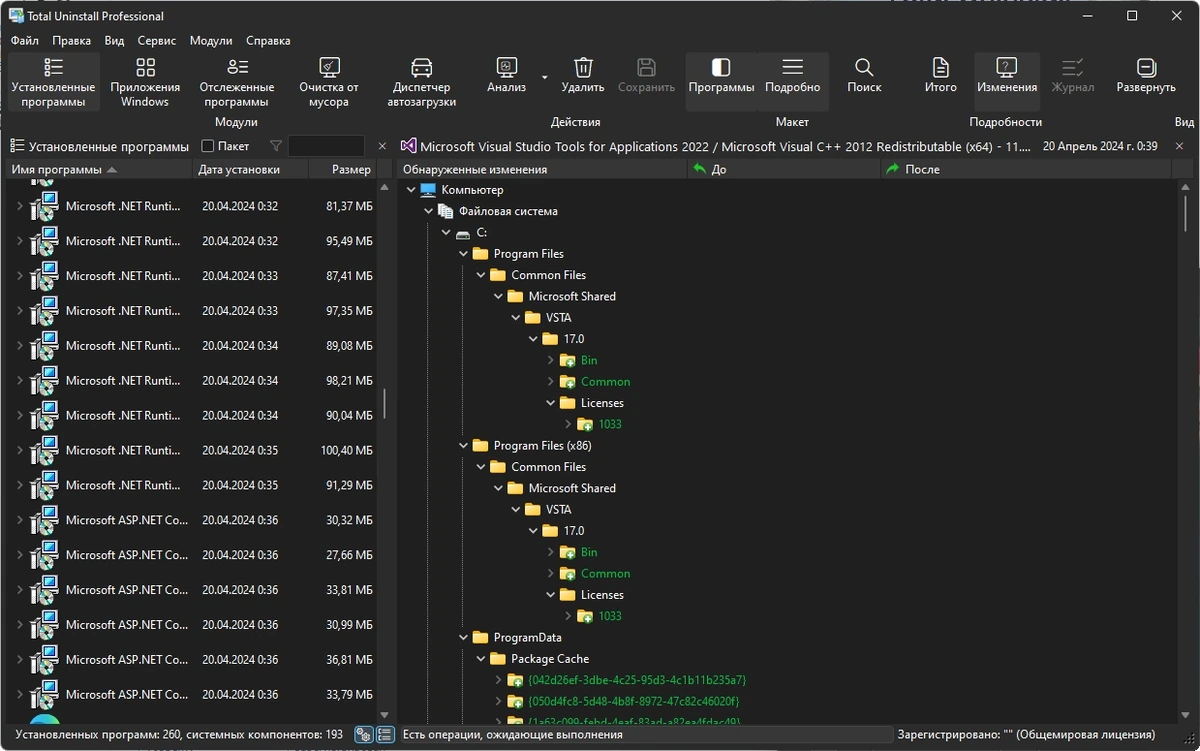This screenshot has width=1200, height=751.
Task: Open the Модули menu
Action: 211,41
